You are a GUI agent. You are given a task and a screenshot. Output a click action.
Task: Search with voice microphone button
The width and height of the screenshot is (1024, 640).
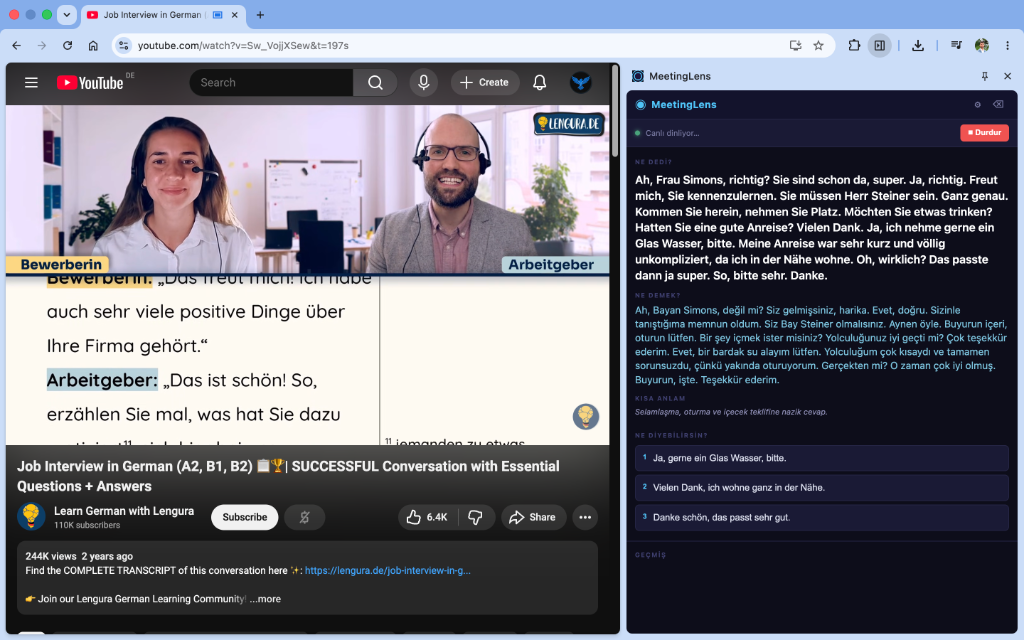tap(424, 82)
